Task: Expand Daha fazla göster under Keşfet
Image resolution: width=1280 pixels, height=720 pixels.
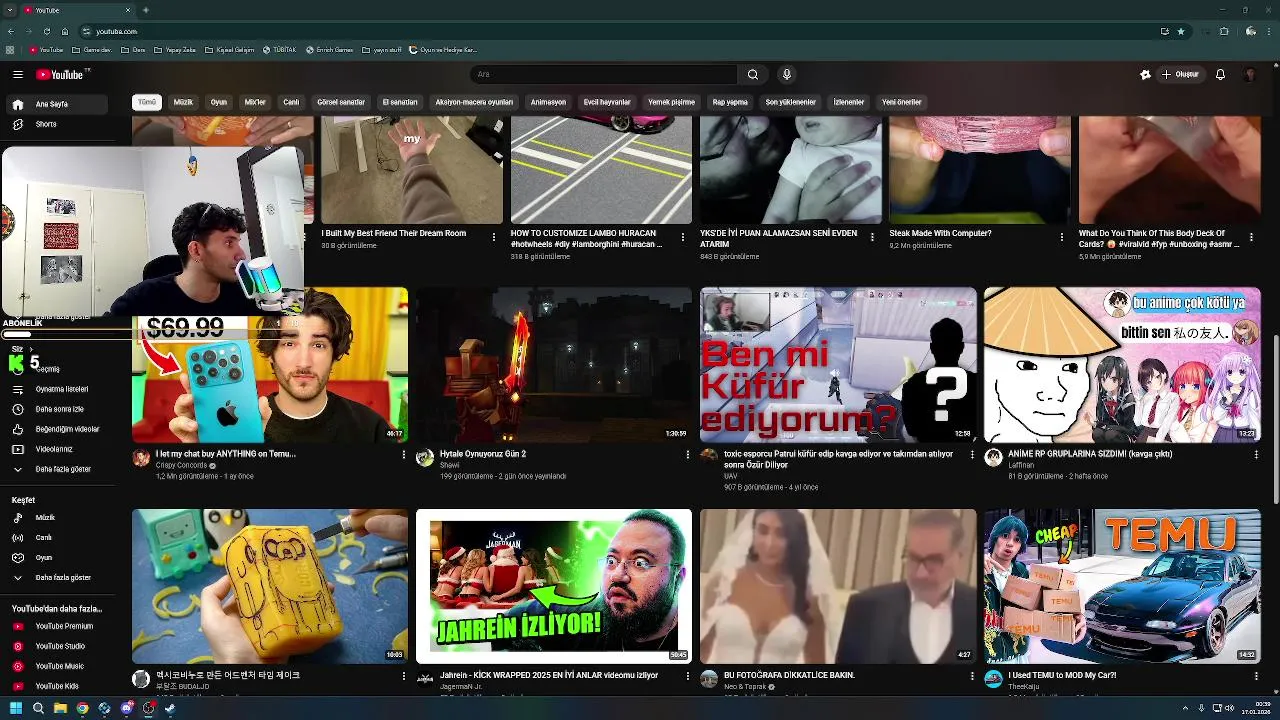Action: pos(58,578)
